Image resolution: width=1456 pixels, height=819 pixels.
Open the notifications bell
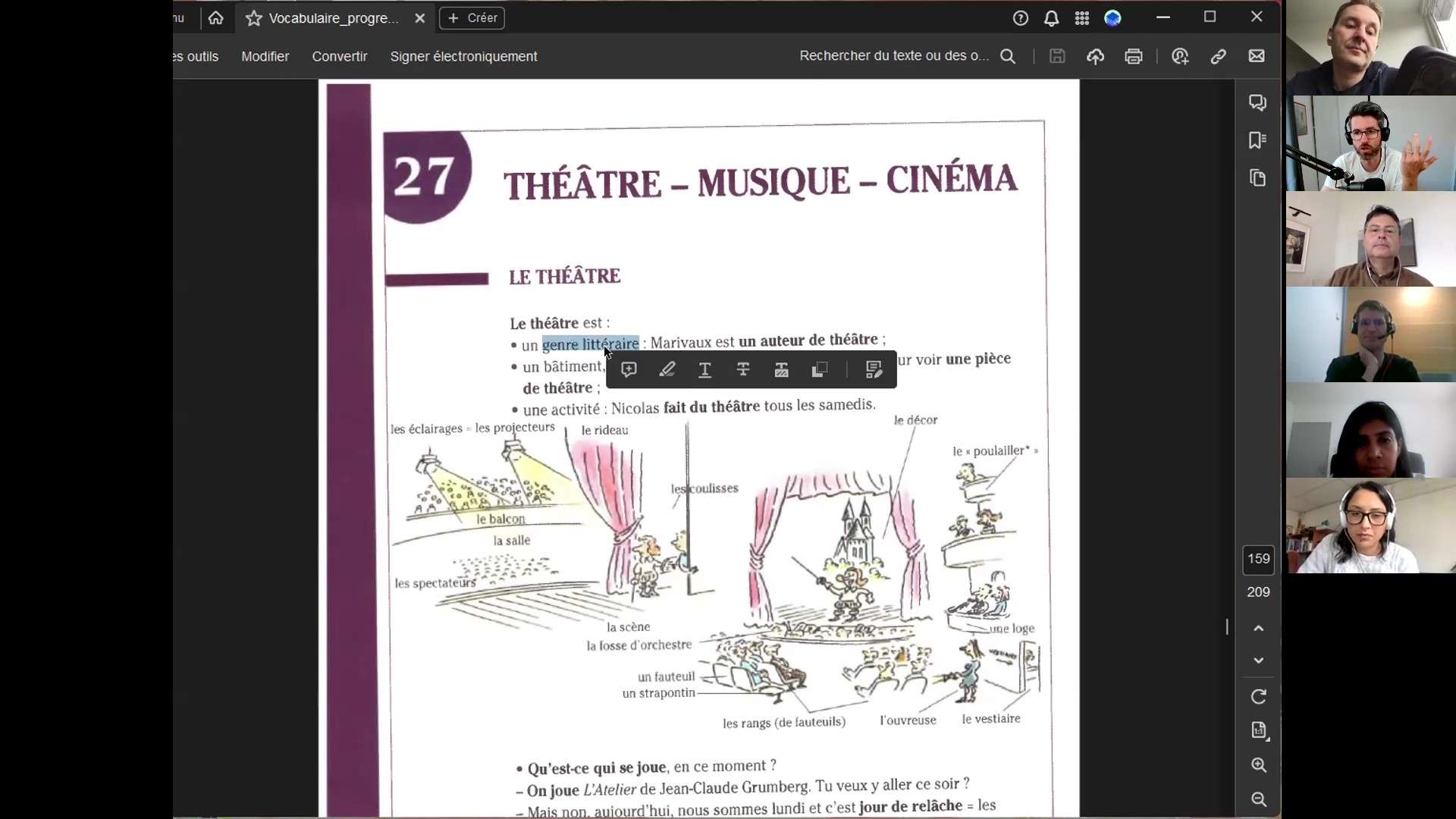1051,18
